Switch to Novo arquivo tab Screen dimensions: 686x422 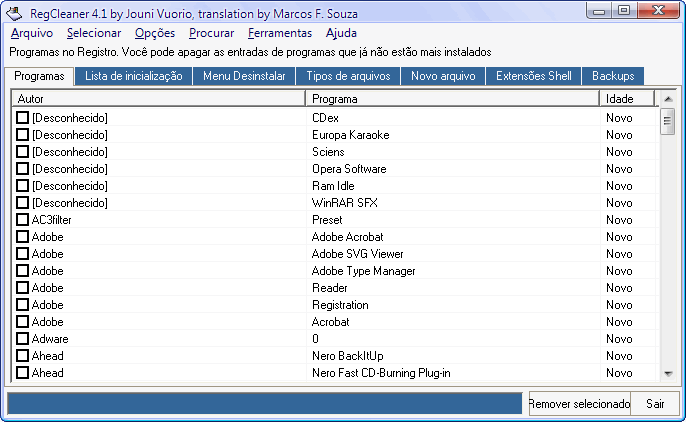[x=443, y=76]
